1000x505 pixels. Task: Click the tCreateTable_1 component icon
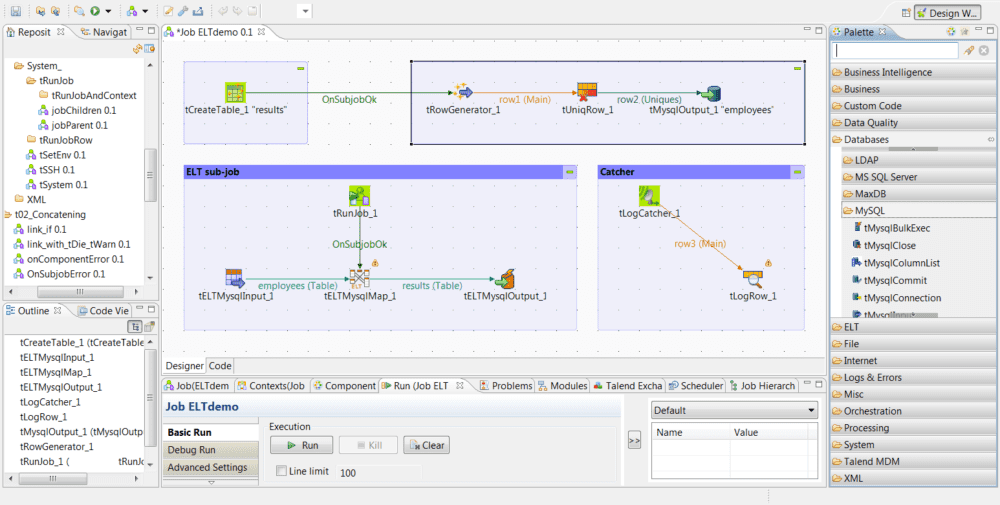pos(236,92)
